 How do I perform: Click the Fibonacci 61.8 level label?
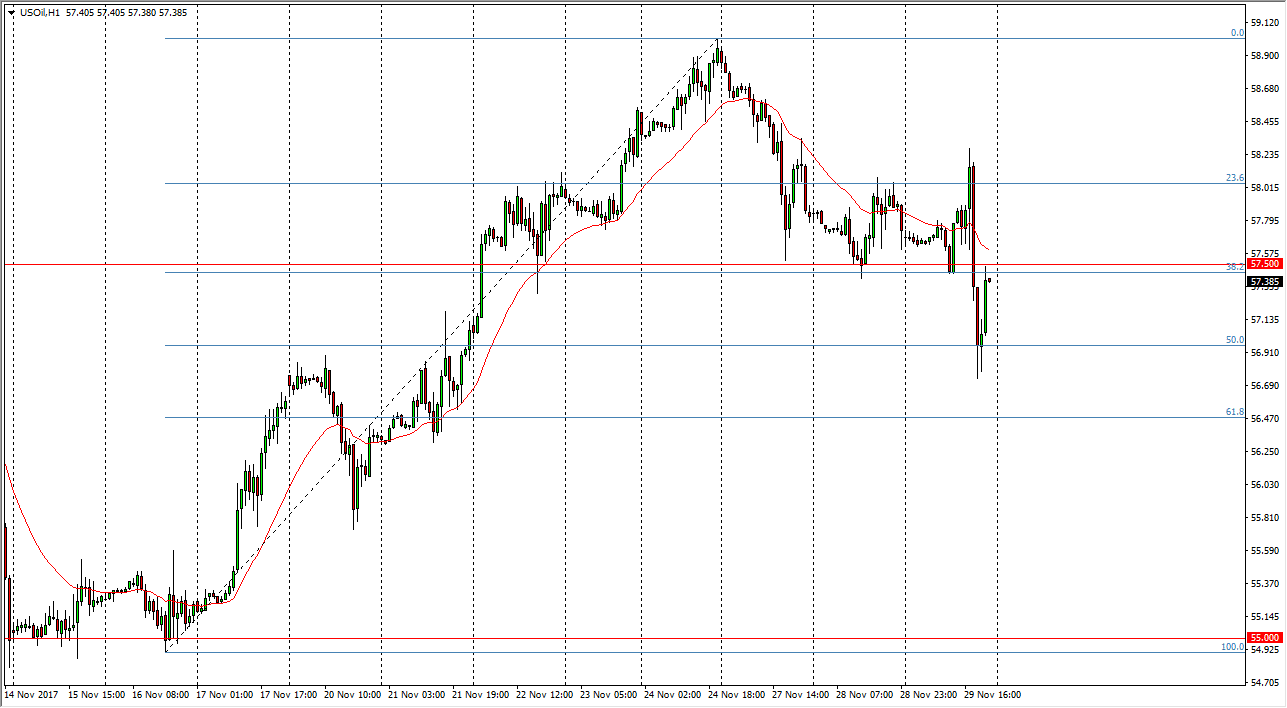point(1235,412)
